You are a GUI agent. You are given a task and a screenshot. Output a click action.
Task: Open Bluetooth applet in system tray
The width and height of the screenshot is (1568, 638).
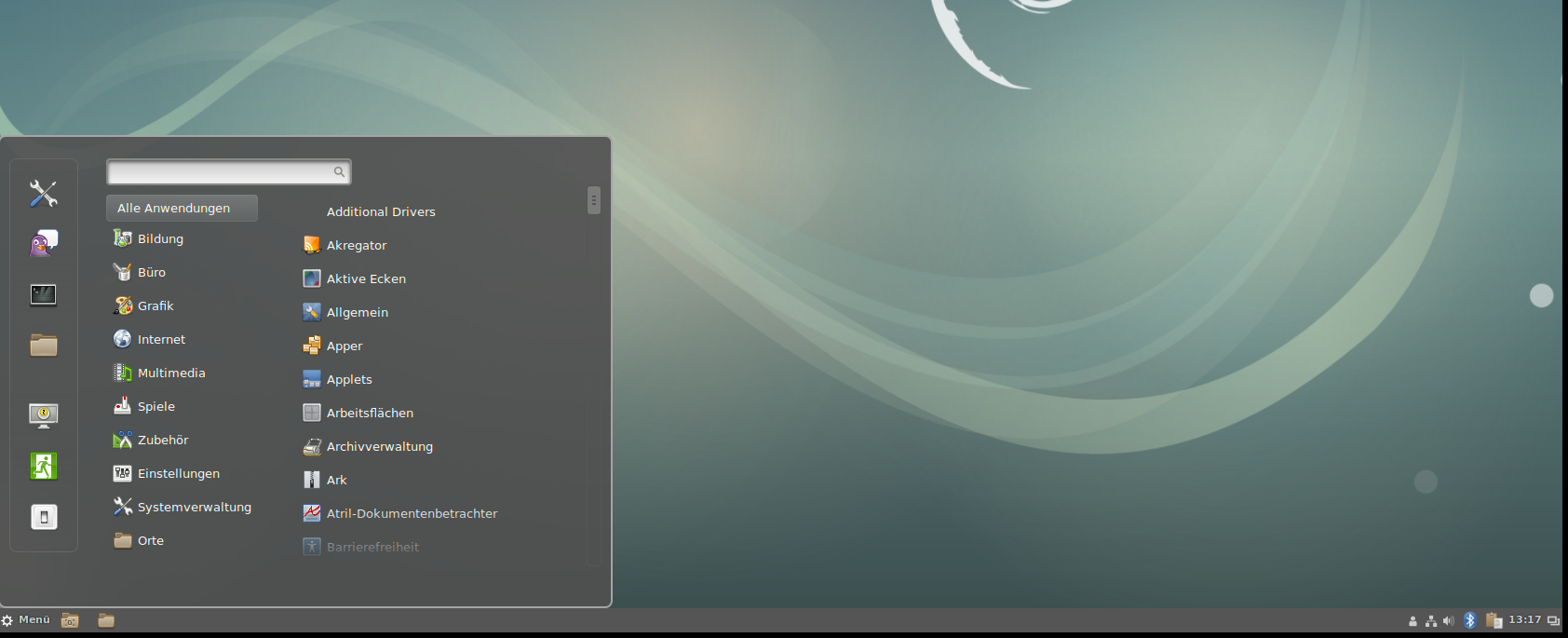pos(1469,620)
